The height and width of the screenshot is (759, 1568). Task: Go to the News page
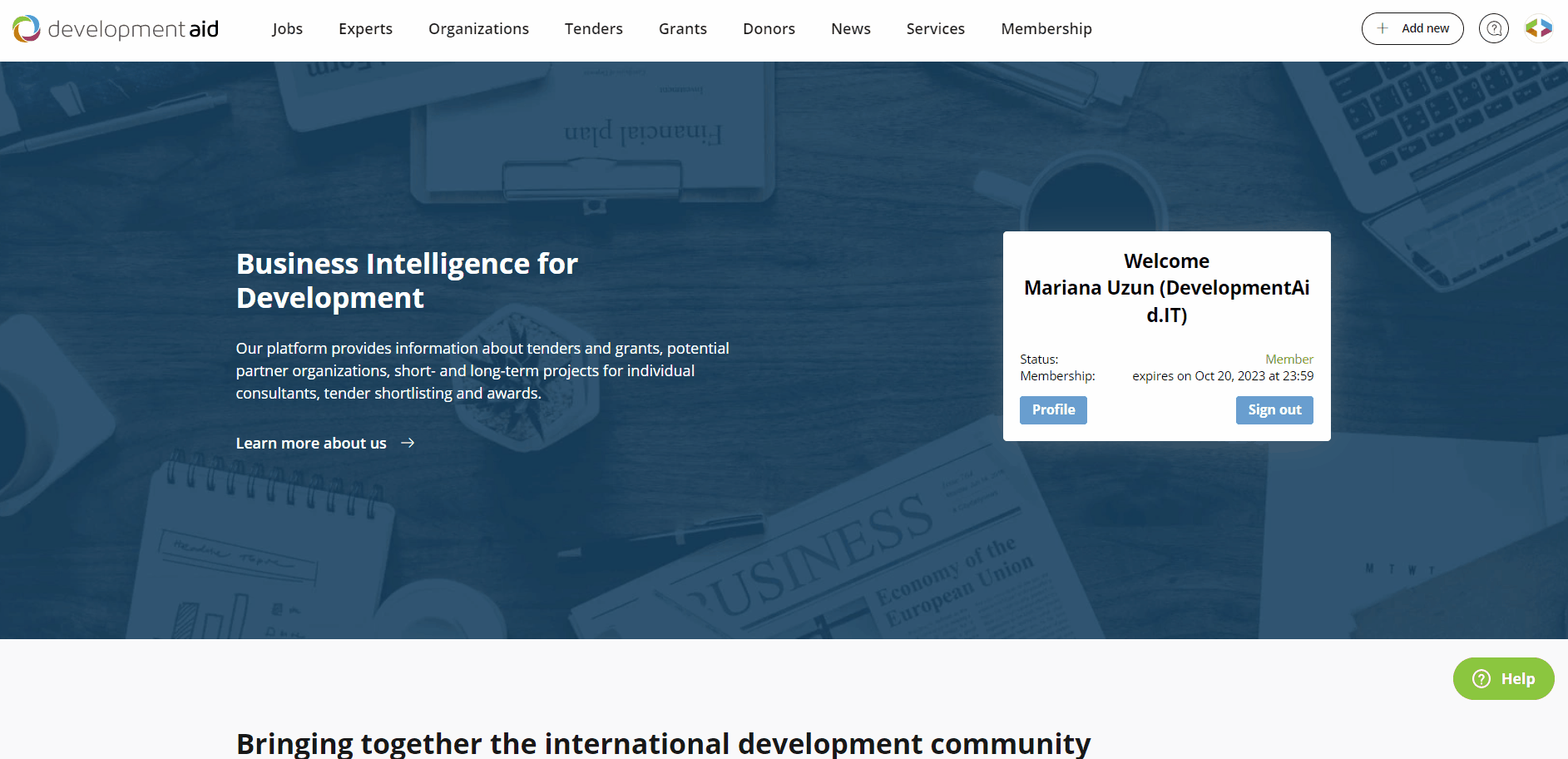pyautogui.click(x=850, y=29)
